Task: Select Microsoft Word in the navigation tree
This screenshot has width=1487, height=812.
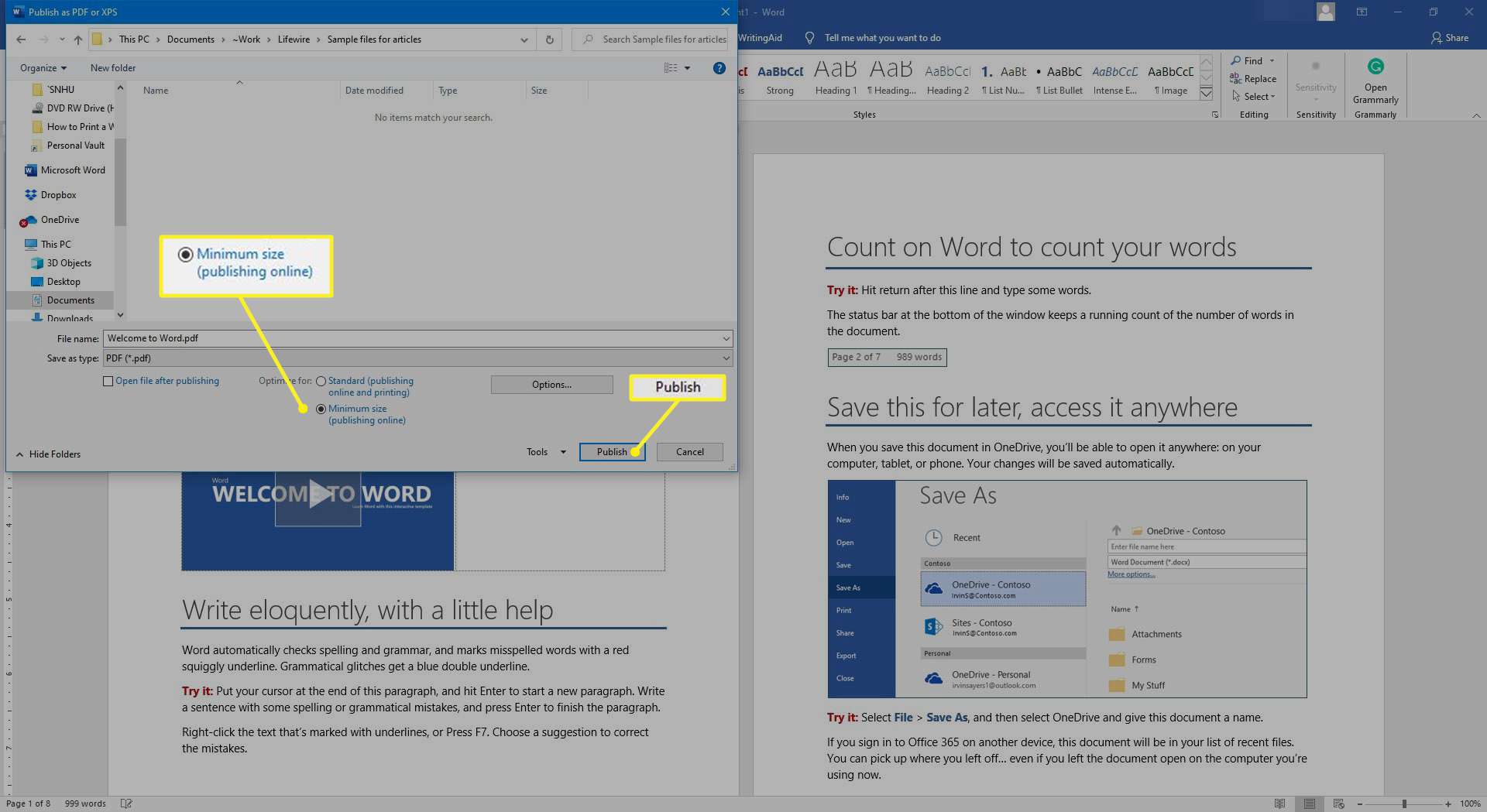Action: pyautogui.click(x=73, y=170)
